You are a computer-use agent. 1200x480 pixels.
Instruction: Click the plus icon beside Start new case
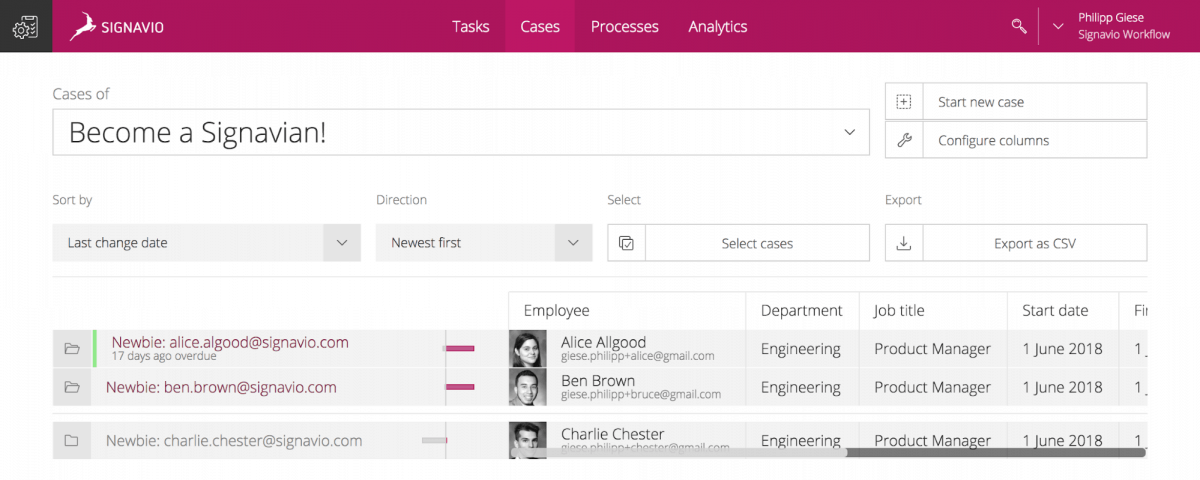pyautogui.click(x=904, y=102)
